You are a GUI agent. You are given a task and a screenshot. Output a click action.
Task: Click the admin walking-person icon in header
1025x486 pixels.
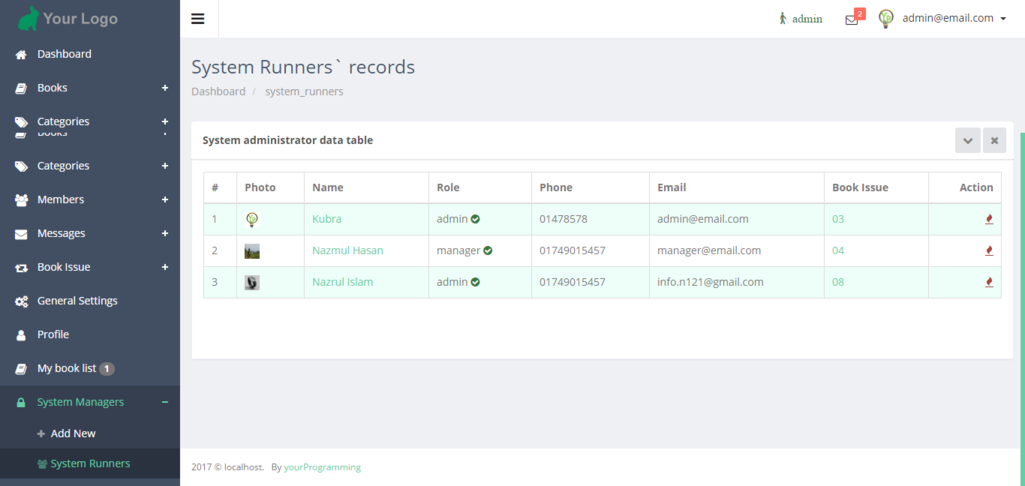(783, 18)
